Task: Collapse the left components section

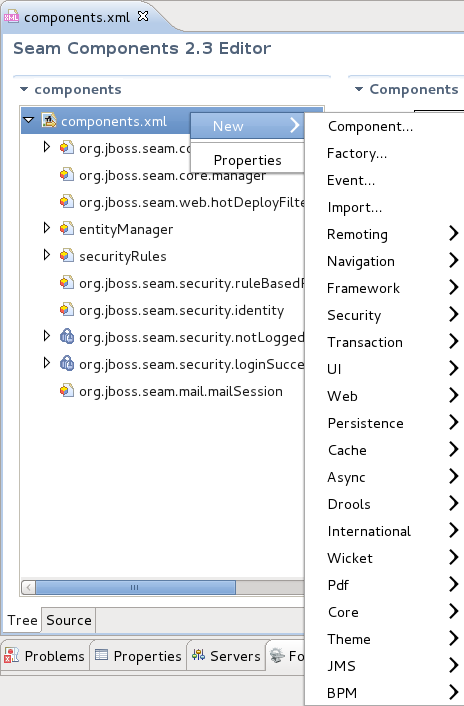Action: tap(24, 89)
